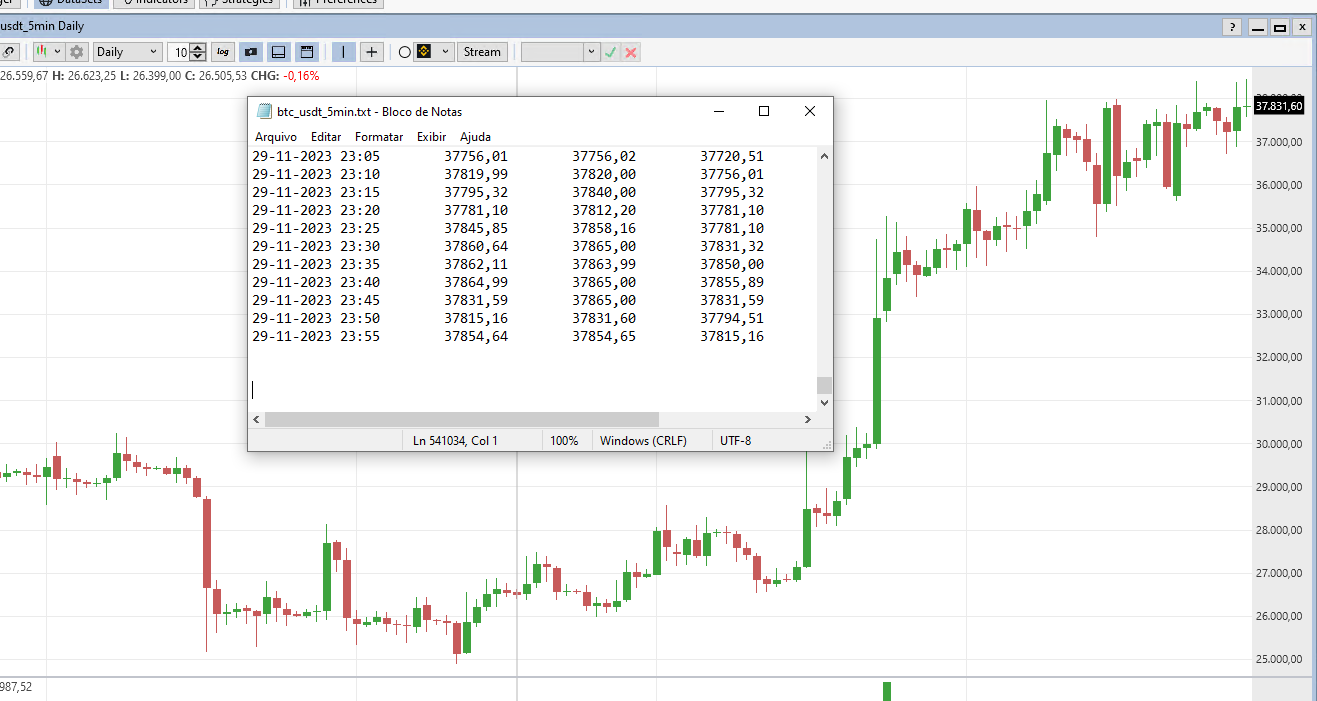Toggle the bottom panel layout icon
Image resolution: width=1317 pixels, height=701 pixels.
[x=279, y=52]
